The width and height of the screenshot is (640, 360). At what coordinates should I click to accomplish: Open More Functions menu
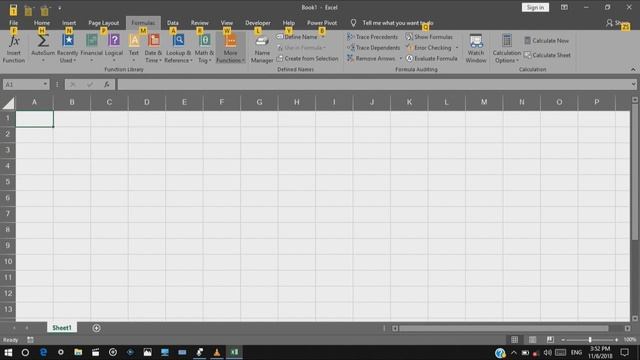[x=230, y=48]
